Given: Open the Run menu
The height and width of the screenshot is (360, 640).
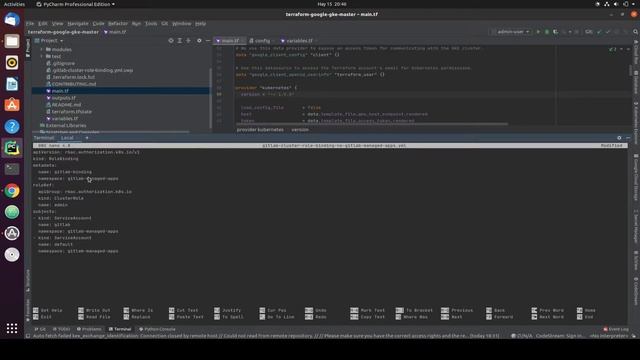Looking at the screenshot, I should pyautogui.click(x=136, y=24).
